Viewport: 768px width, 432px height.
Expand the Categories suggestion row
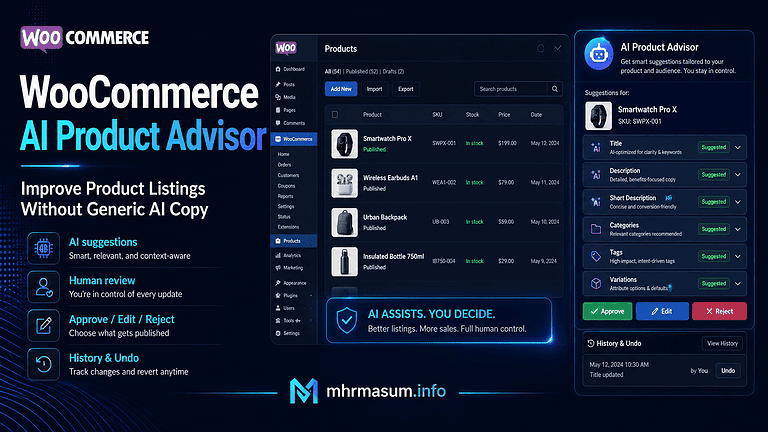tap(738, 229)
